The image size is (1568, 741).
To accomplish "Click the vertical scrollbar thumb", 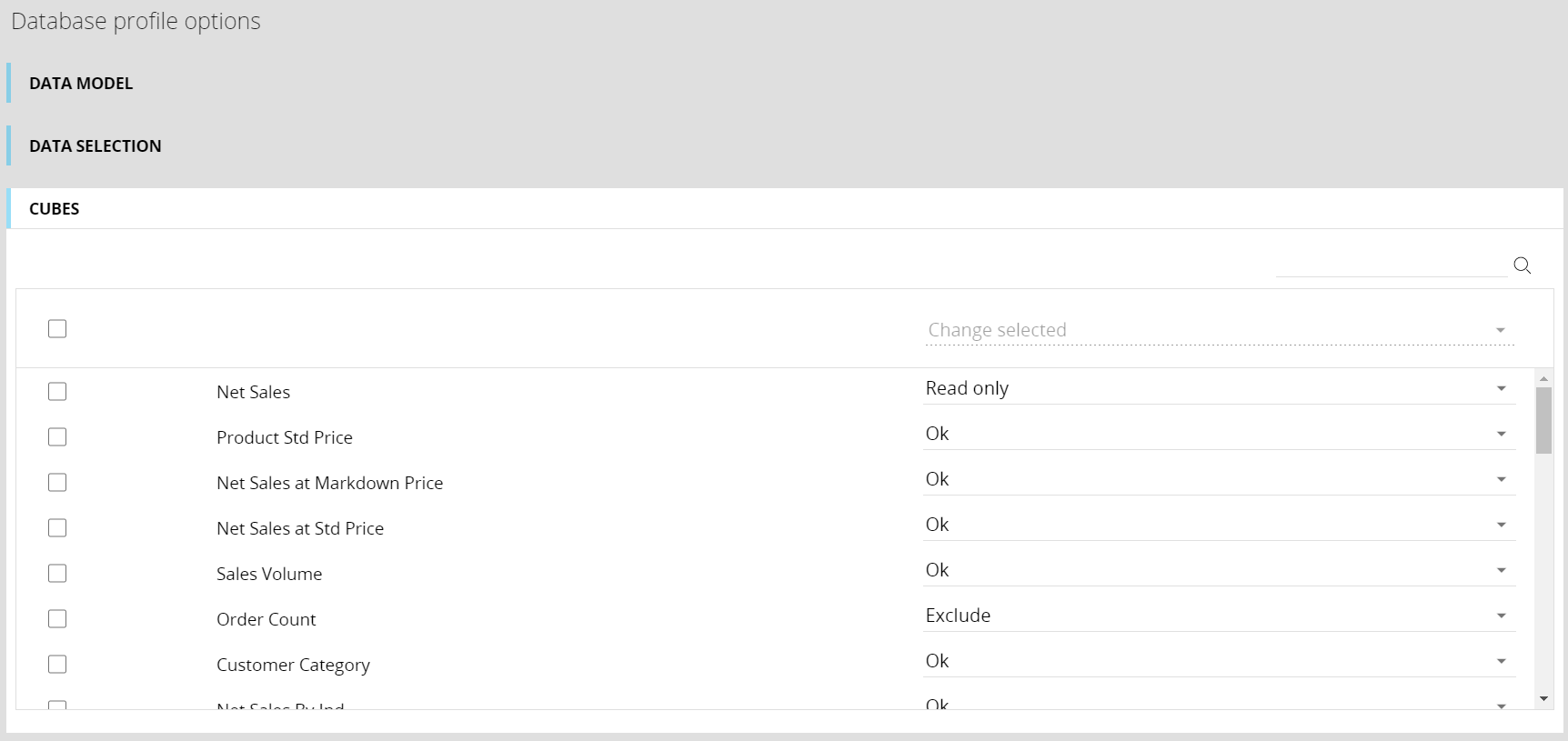I will point(1543,420).
